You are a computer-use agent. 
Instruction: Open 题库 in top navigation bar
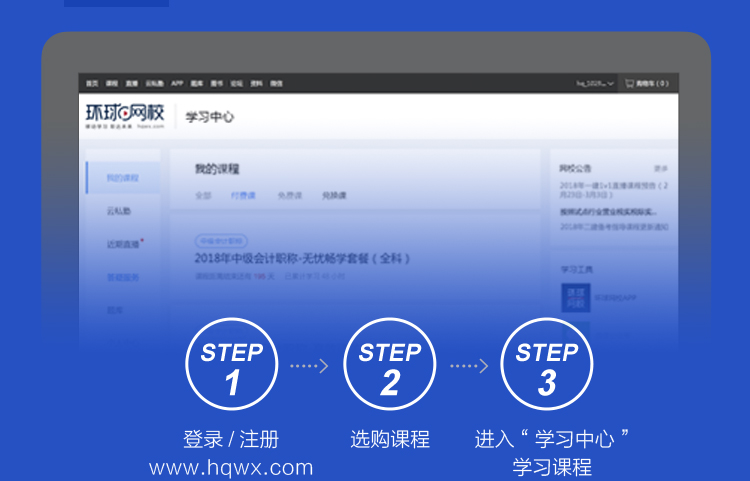pos(197,83)
